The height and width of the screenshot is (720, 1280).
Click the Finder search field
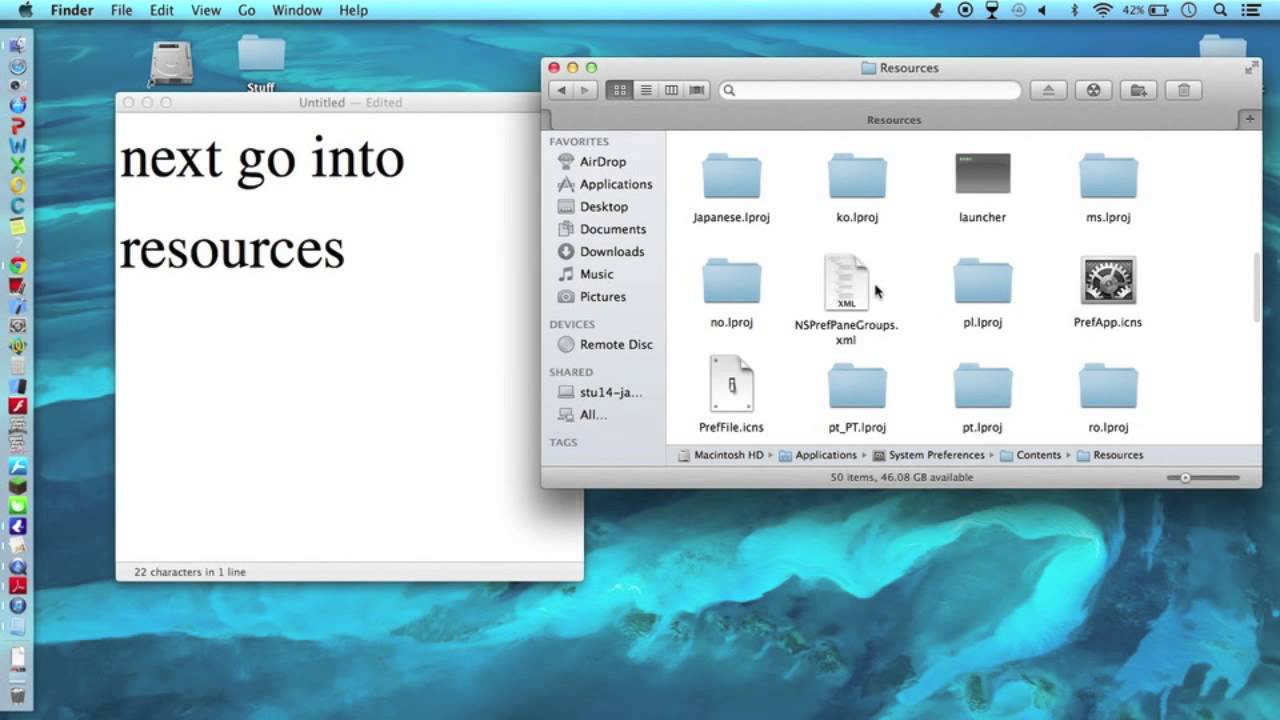point(870,90)
